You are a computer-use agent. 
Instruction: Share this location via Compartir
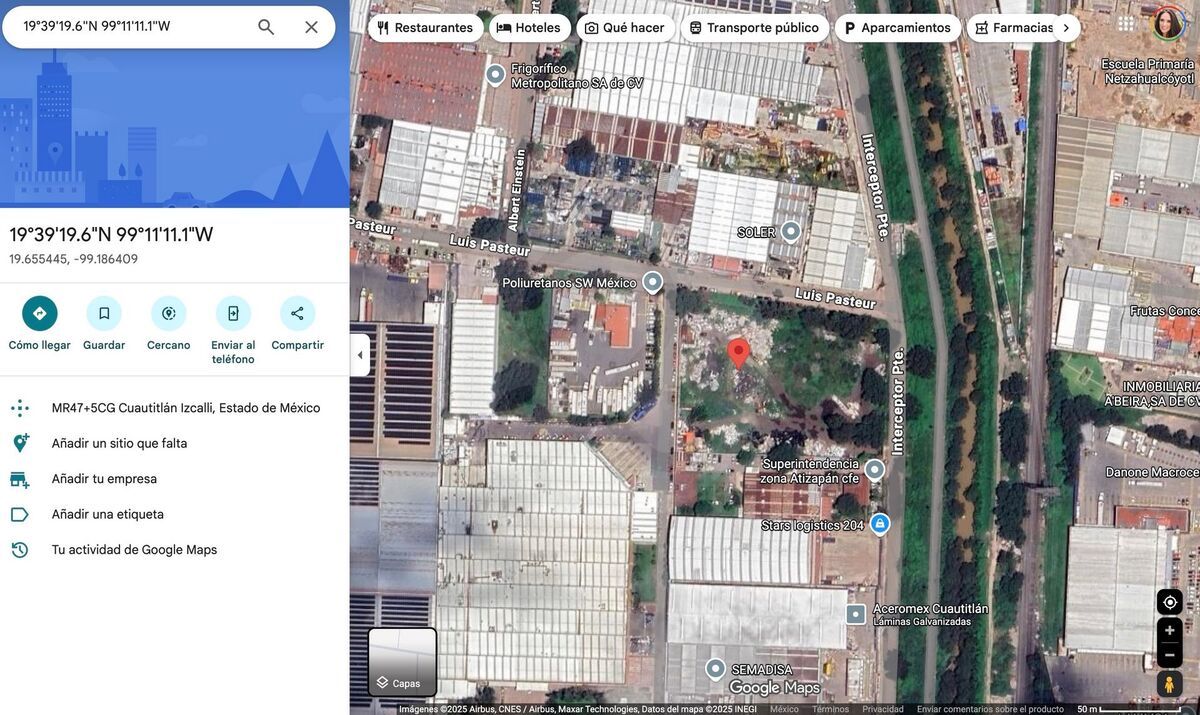(x=297, y=314)
